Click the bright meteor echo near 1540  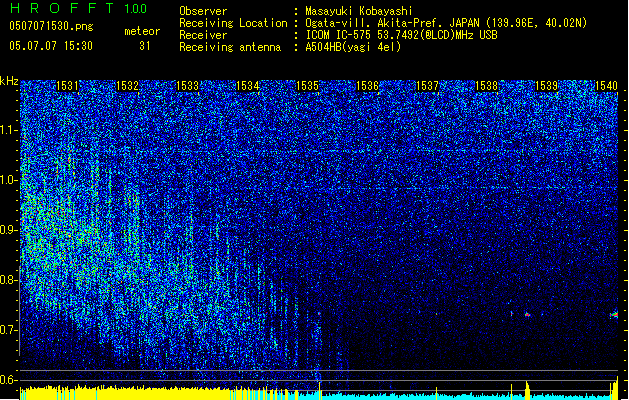(x=614, y=315)
